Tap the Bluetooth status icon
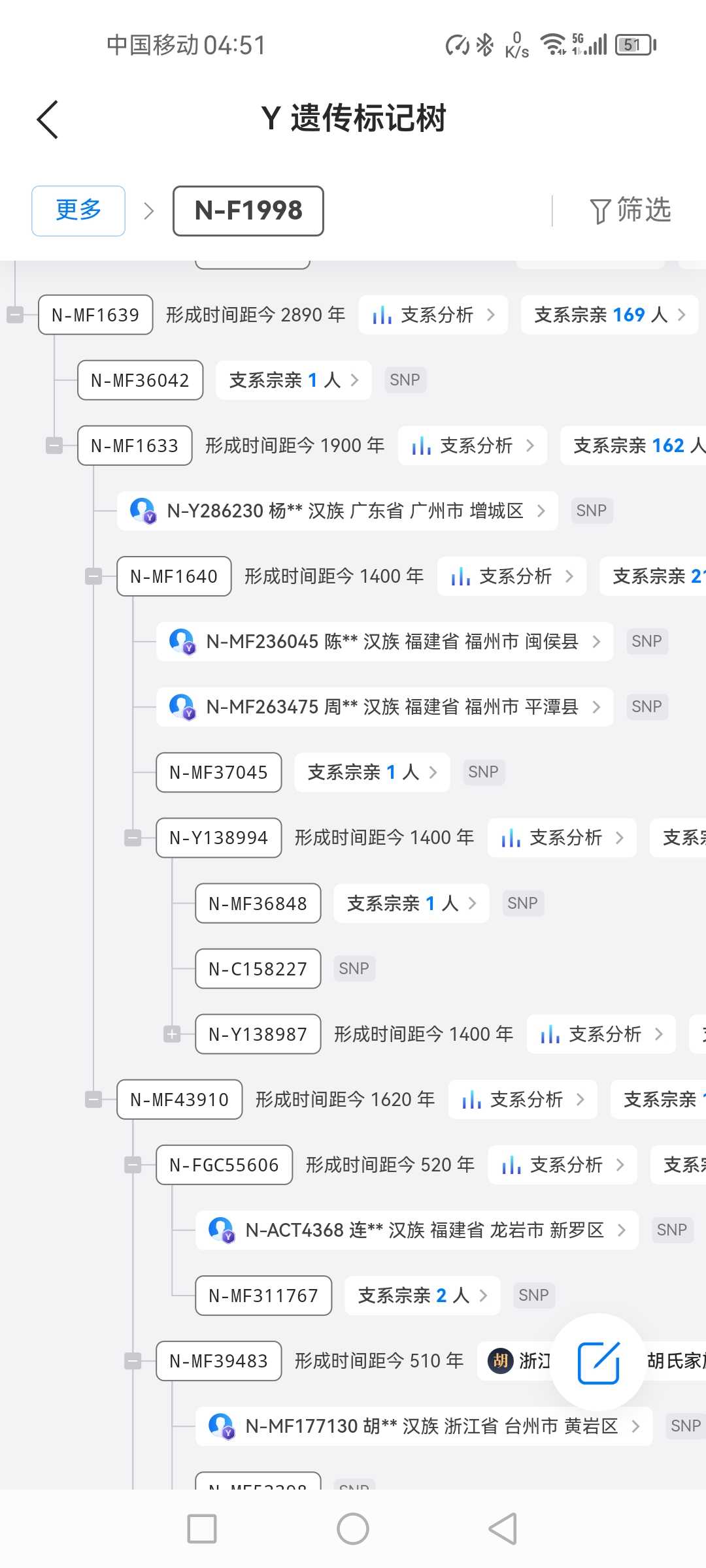Image resolution: width=706 pixels, height=1568 pixels. pyautogui.click(x=484, y=44)
